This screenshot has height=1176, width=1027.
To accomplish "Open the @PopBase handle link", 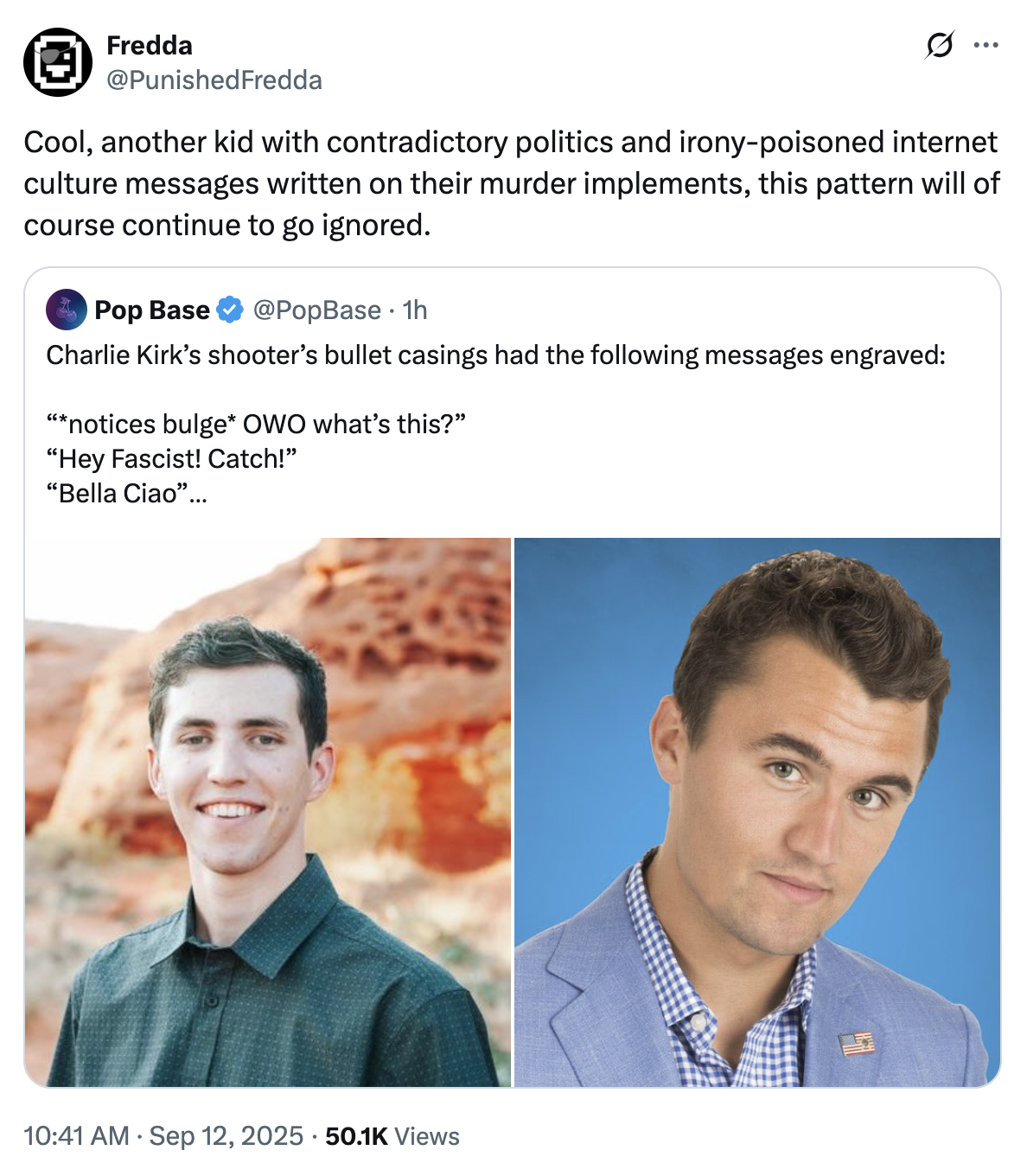I will pos(317,310).
